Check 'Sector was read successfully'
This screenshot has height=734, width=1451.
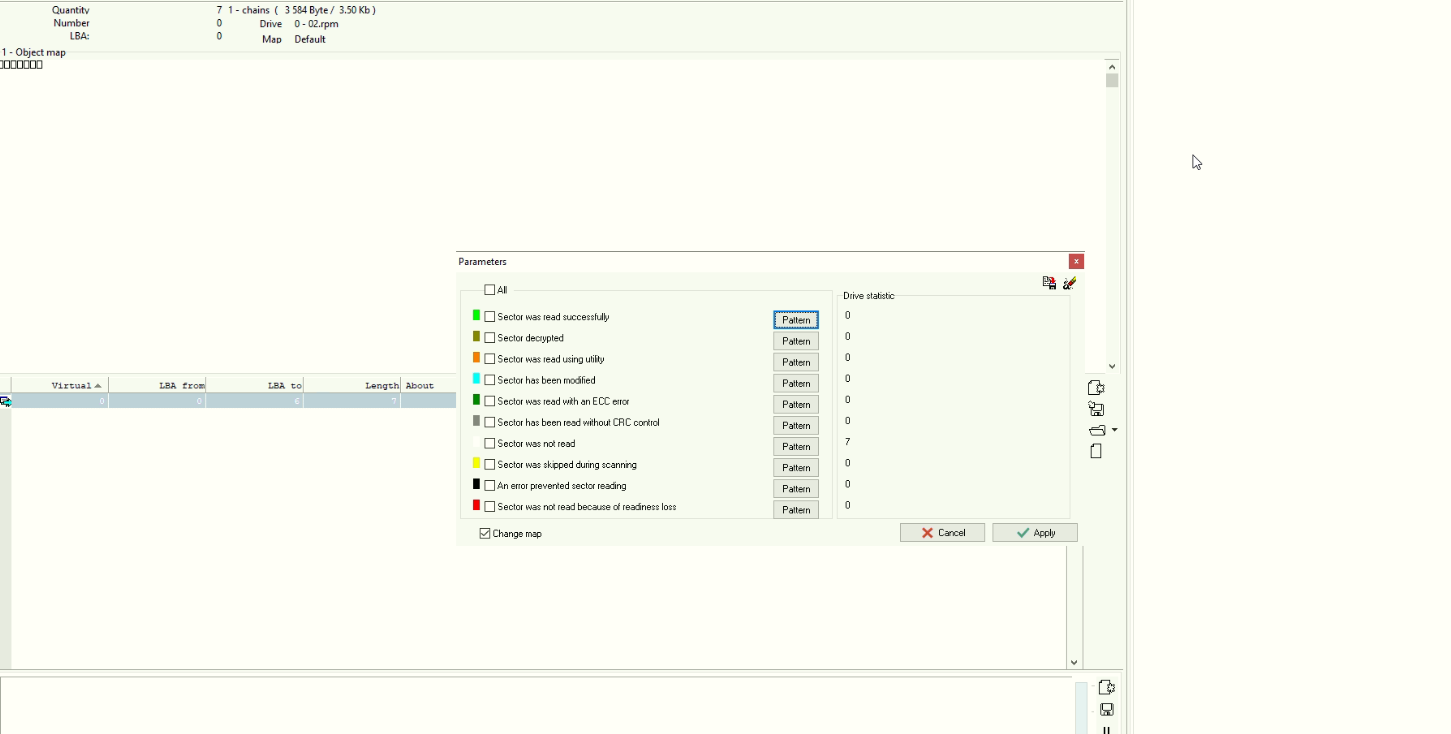[489, 317]
